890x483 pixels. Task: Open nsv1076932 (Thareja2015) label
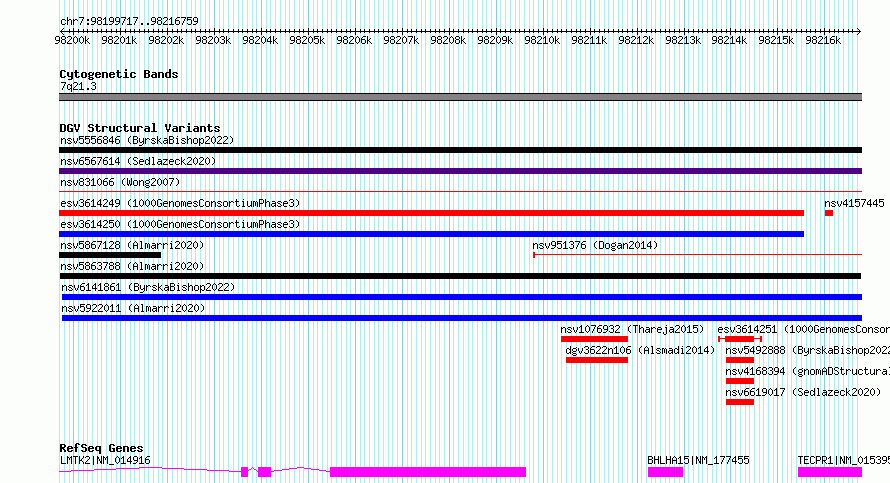(x=632, y=329)
